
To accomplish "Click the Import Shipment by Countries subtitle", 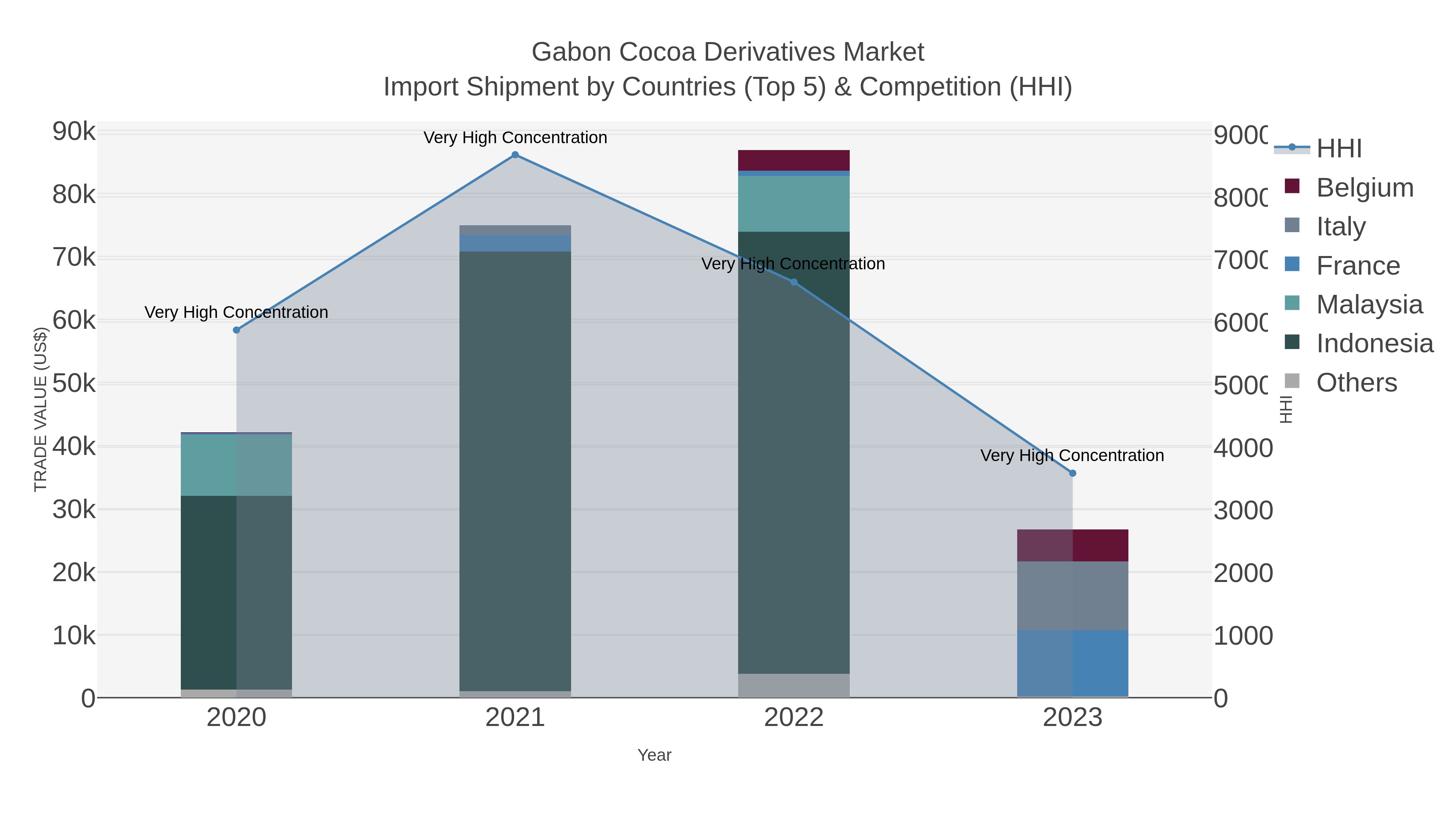I will [x=728, y=87].
